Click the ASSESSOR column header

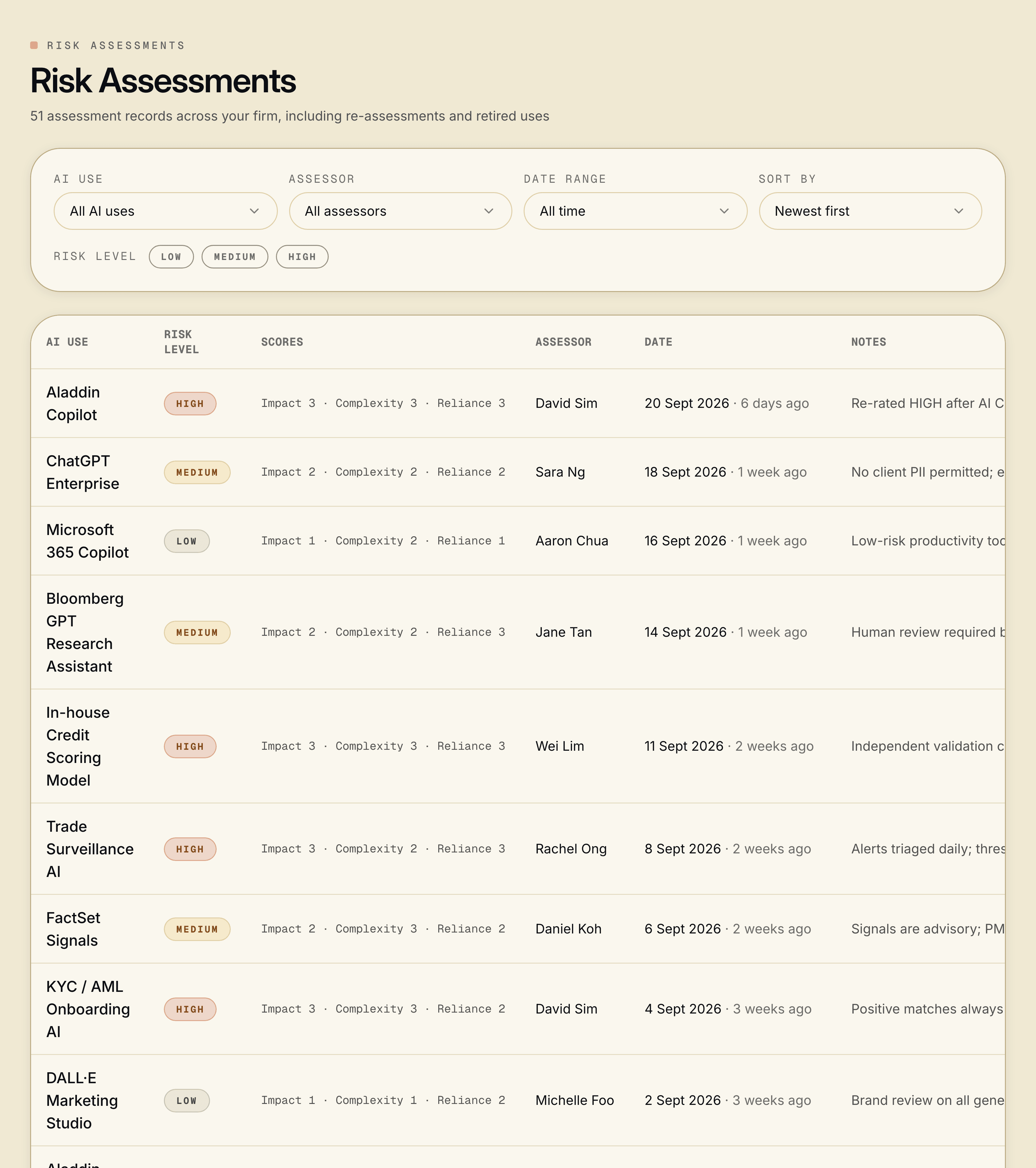point(564,342)
